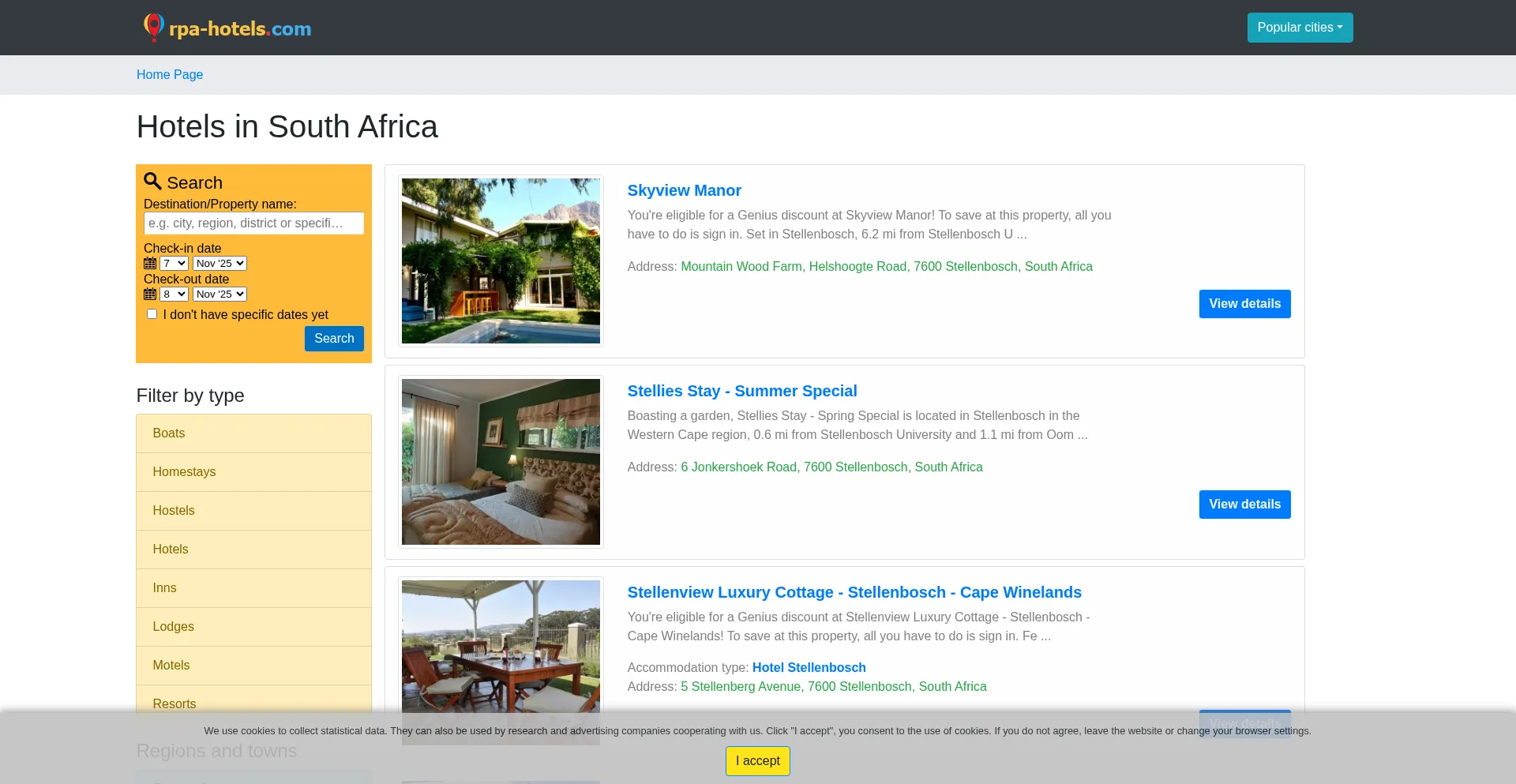Image resolution: width=1516 pixels, height=784 pixels.
Task: Click the rpa-hotels.com logo icon
Action: pos(154,28)
